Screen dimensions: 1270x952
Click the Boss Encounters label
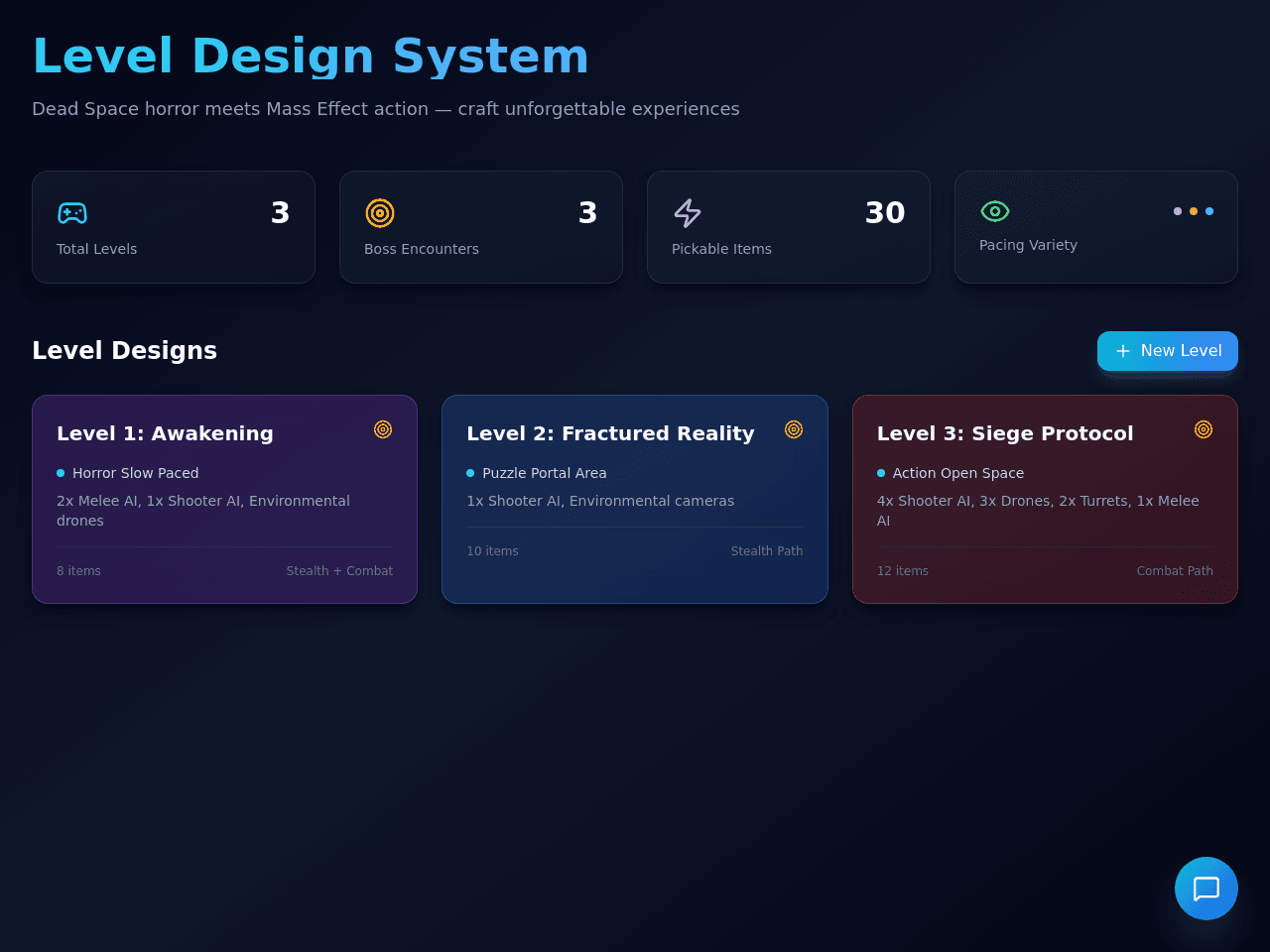pyautogui.click(x=422, y=249)
